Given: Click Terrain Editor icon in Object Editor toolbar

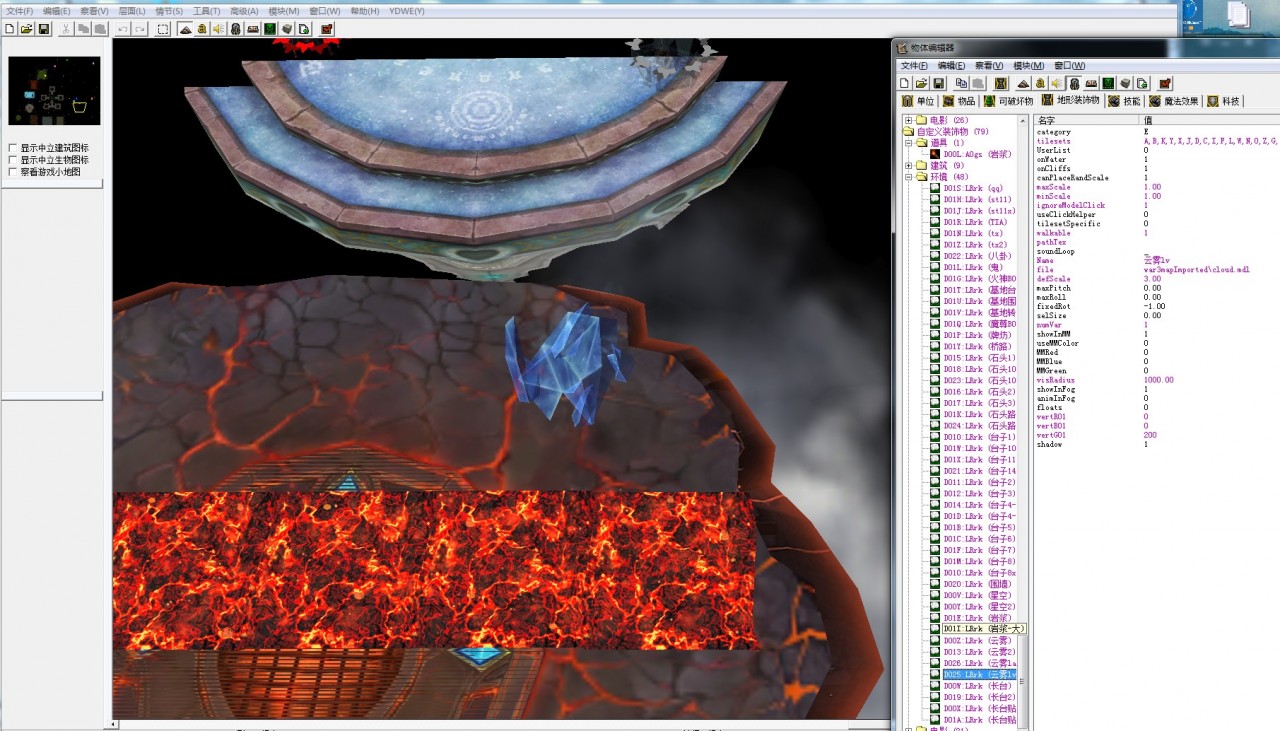Looking at the screenshot, I should pyautogui.click(x=1024, y=83).
